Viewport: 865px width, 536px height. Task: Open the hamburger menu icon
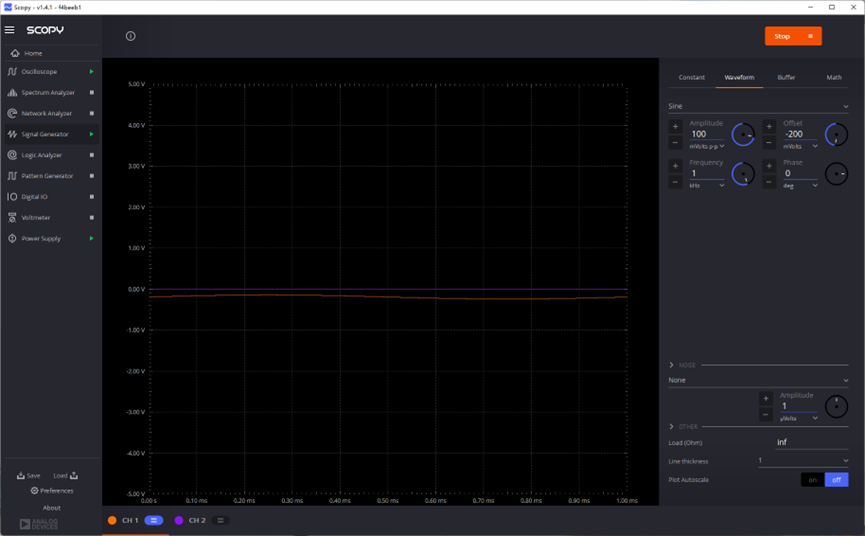(x=9, y=30)
